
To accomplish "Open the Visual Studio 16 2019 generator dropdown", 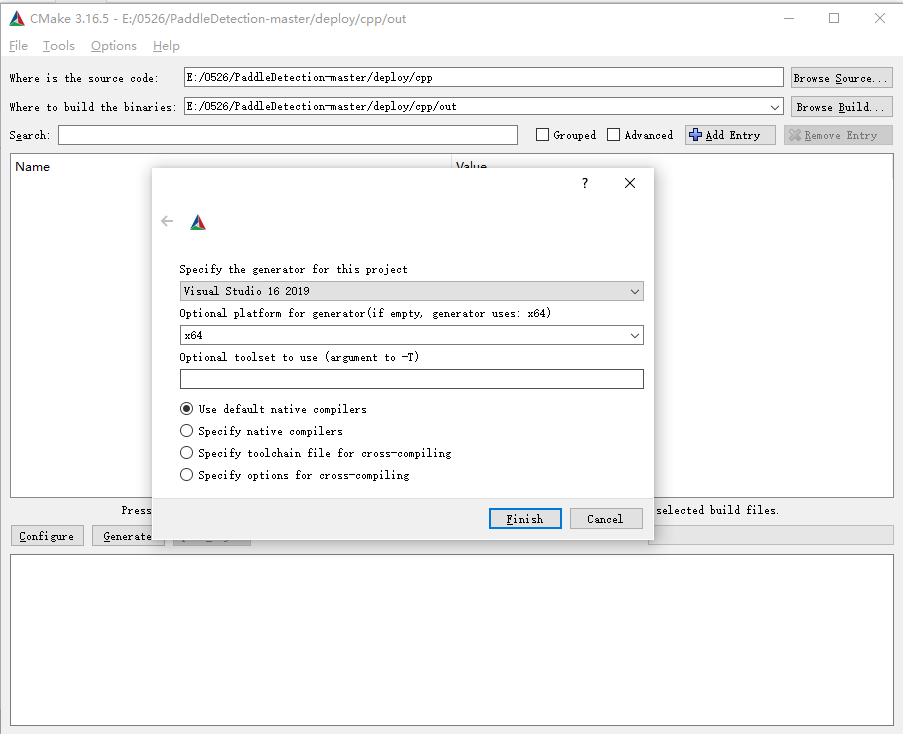I will click(411, 291).
